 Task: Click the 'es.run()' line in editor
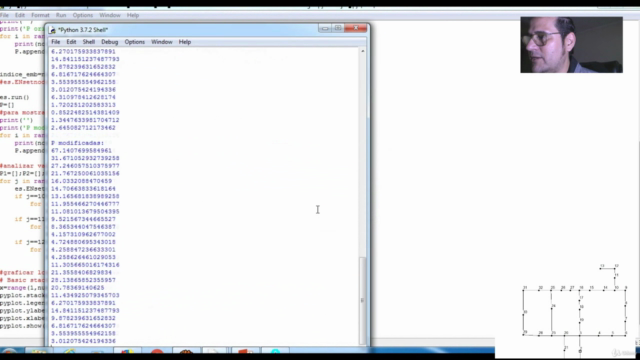[15, 98]
